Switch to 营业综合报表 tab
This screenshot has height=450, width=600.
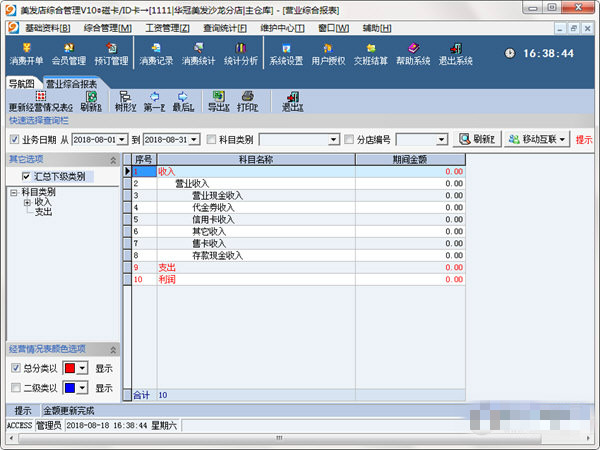[72, 83]
